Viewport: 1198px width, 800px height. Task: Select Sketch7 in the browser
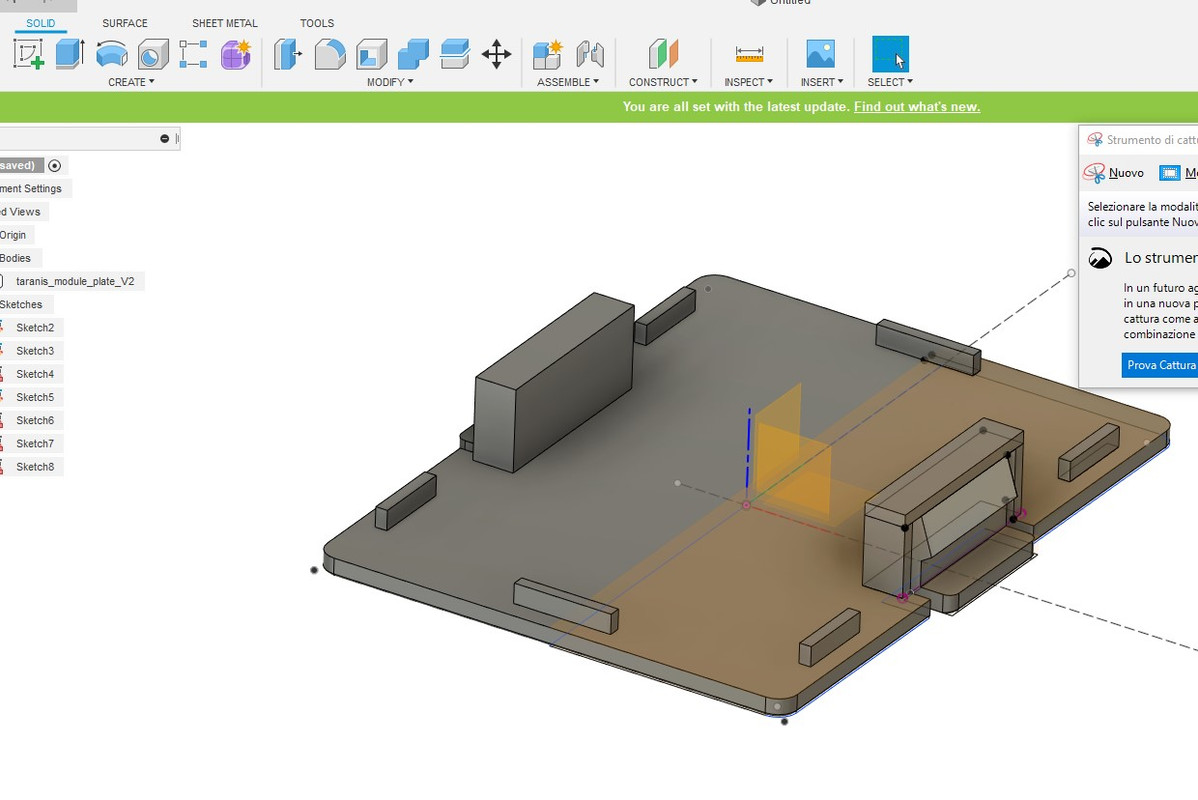click(x=34, y=443)
